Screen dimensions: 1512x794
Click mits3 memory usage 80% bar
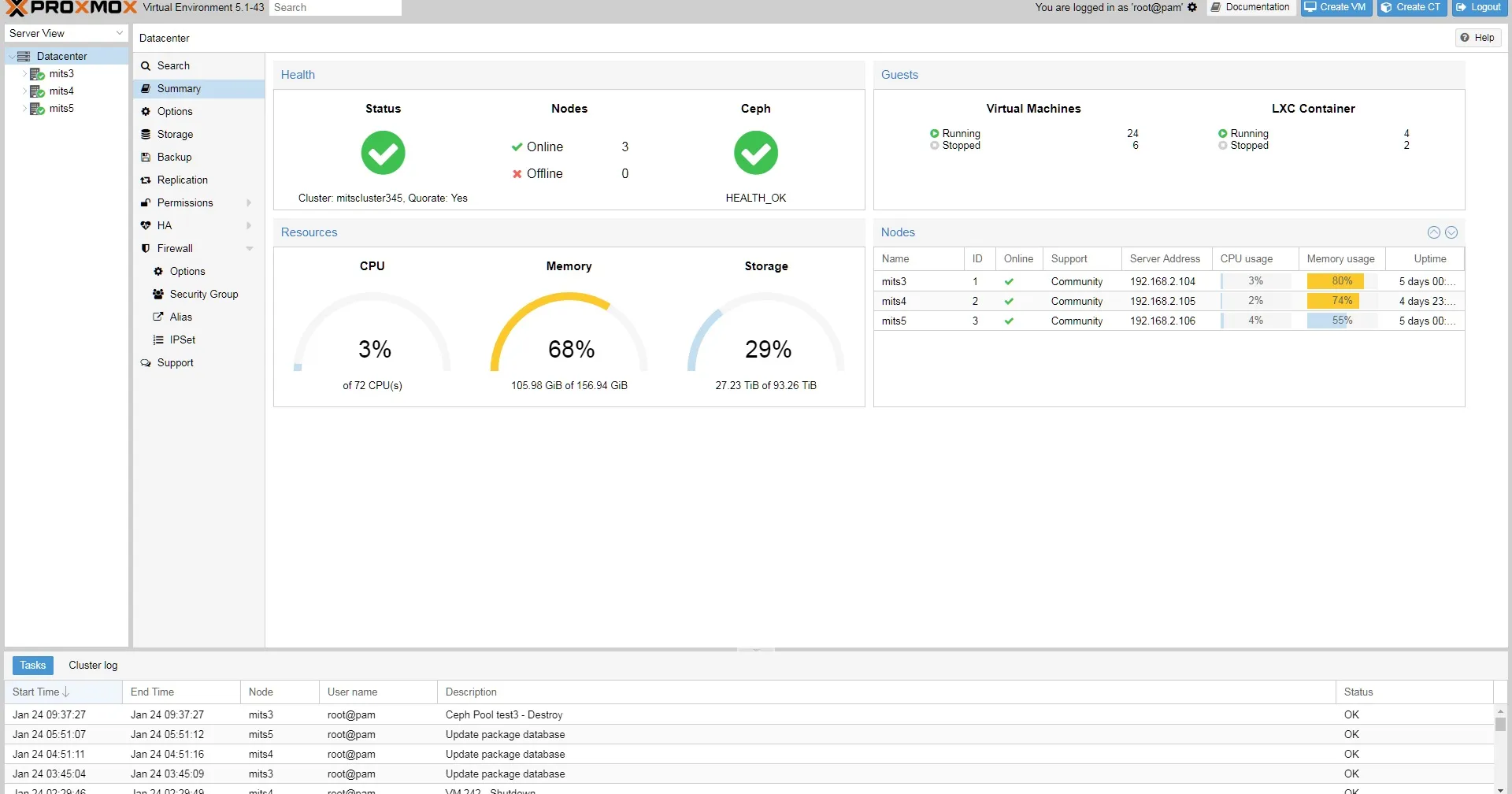(x=1342, y=281)
